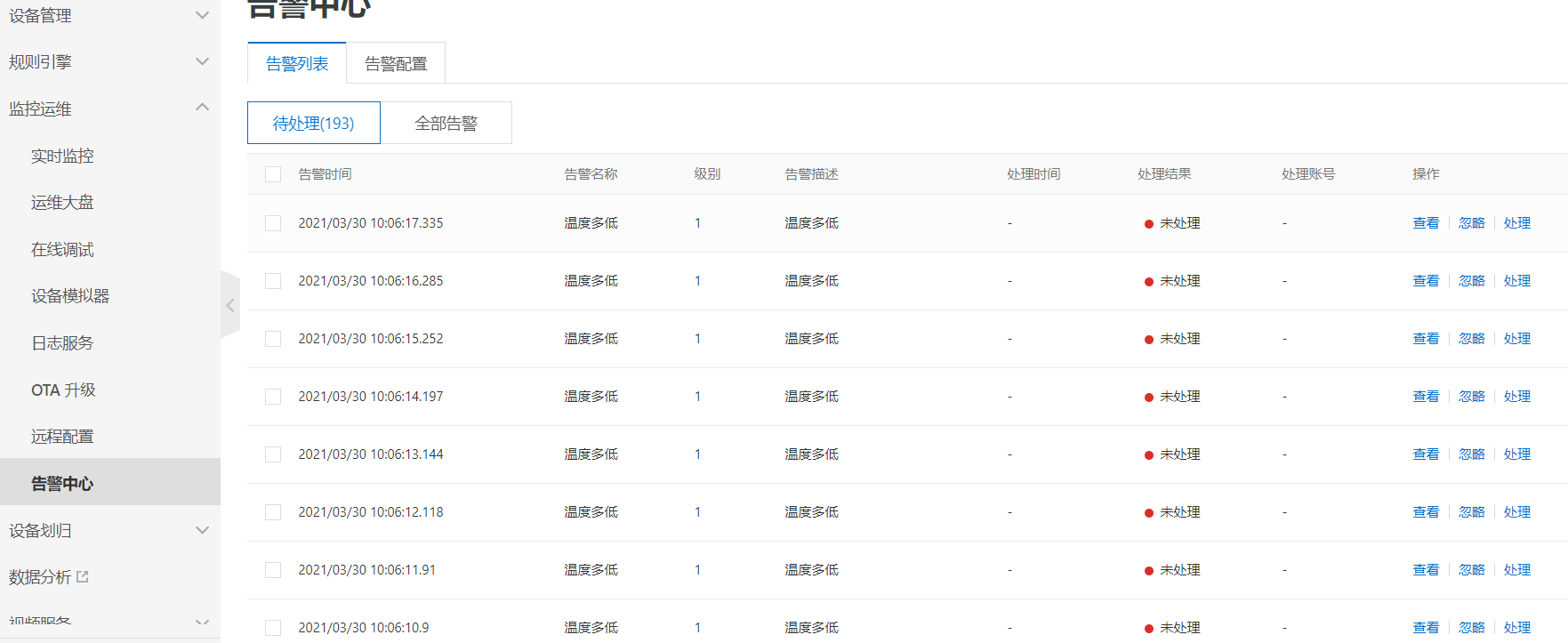Click 忽略 for the 10:06:12.118 alarm
Image resolution: width=1568 pixels, height=643 pixels.
tap(1472, 512)
